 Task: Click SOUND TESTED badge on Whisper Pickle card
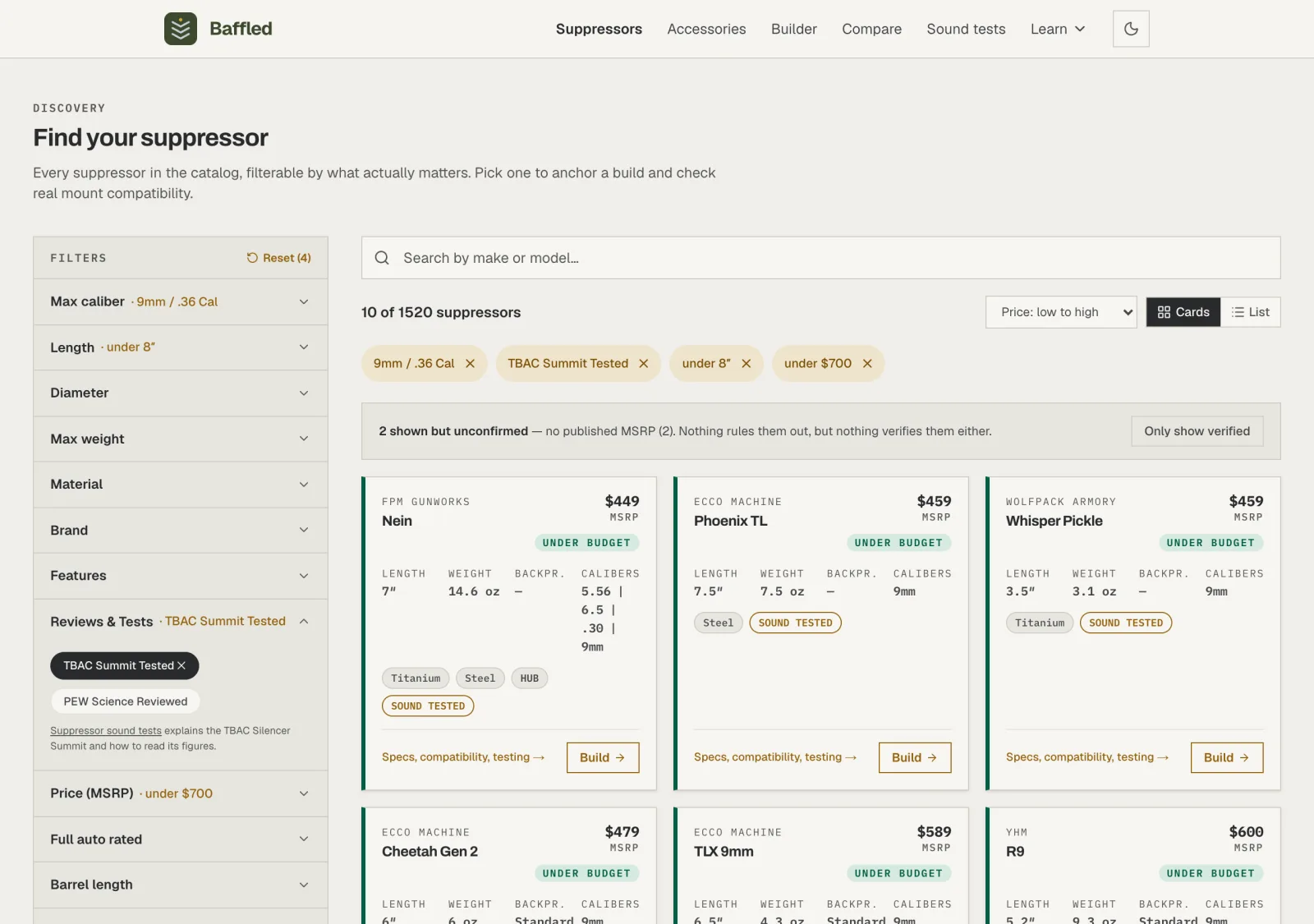(1126, 623)
